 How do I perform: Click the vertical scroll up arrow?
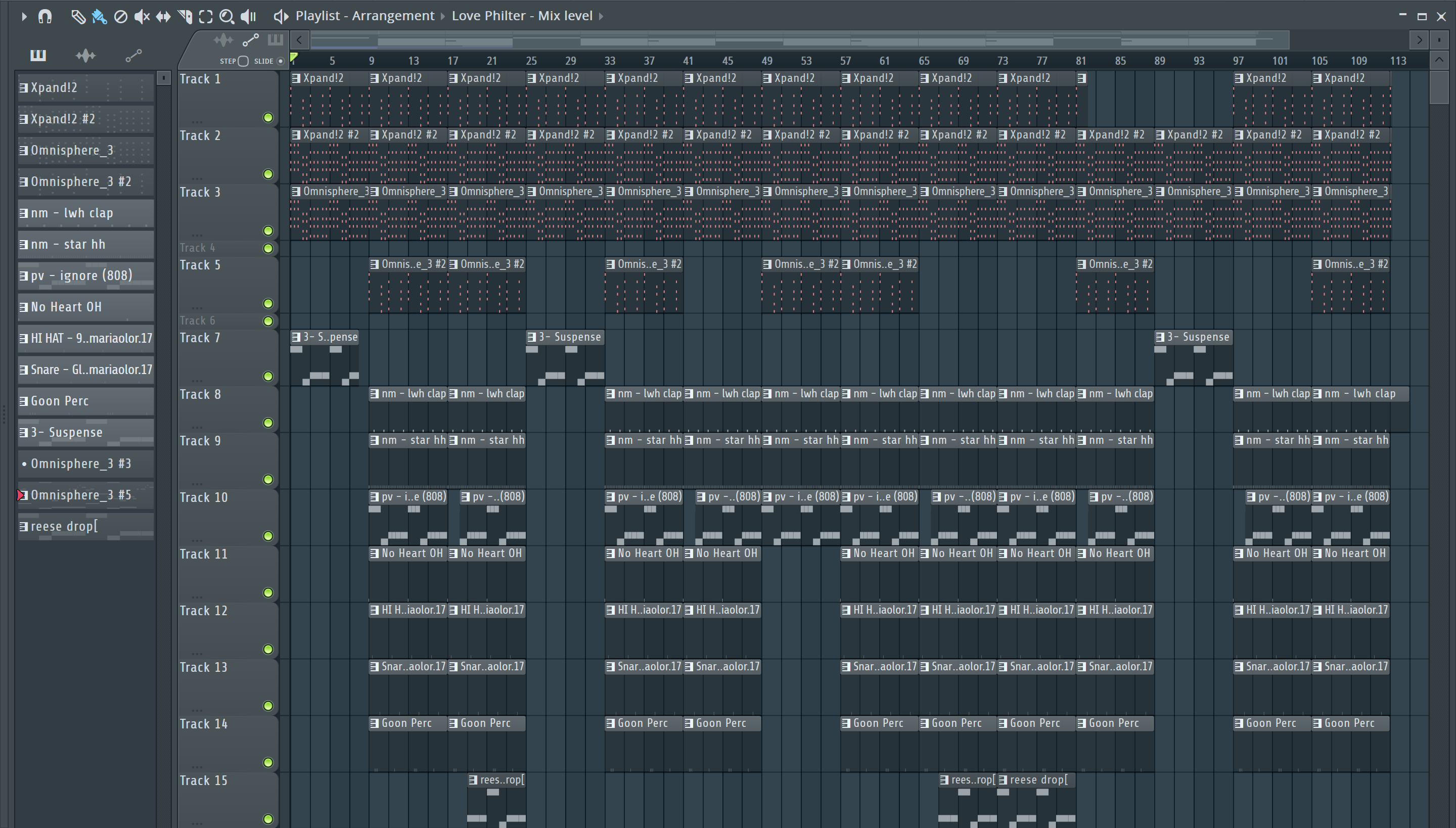click(x=1439, y=60)
